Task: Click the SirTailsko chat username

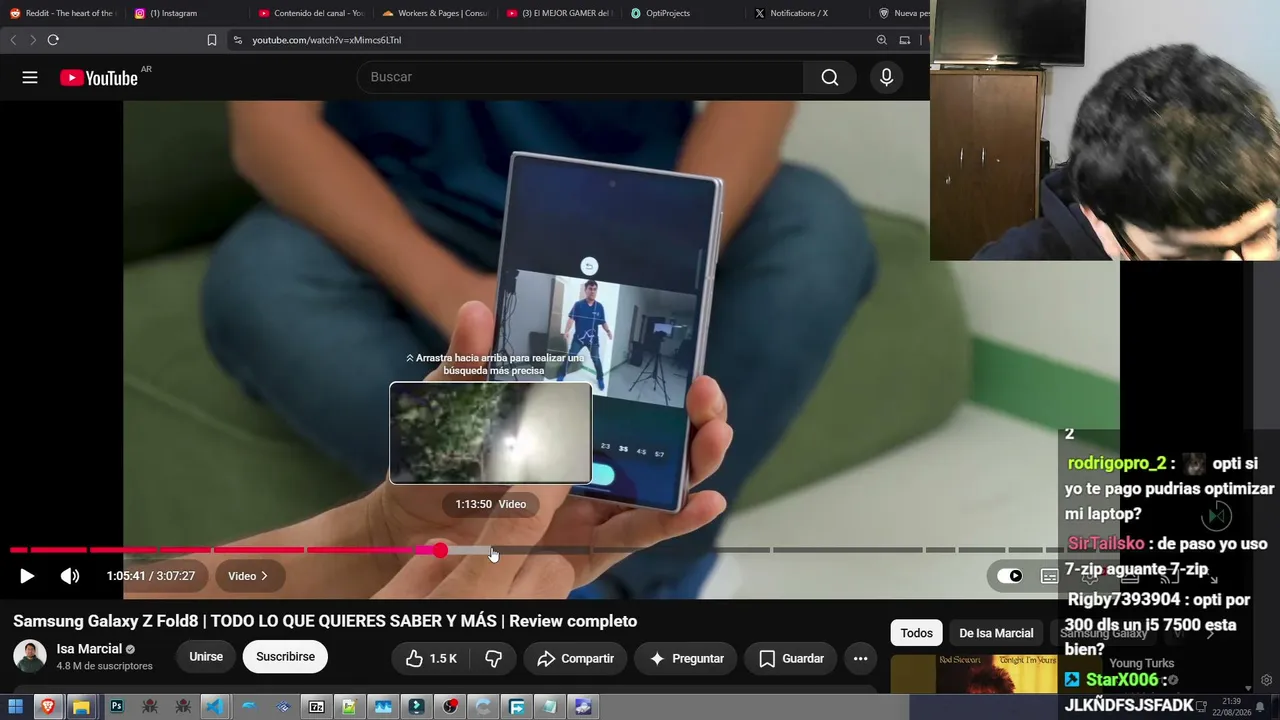Action: pyautogui.click(x=1106, y=544)
